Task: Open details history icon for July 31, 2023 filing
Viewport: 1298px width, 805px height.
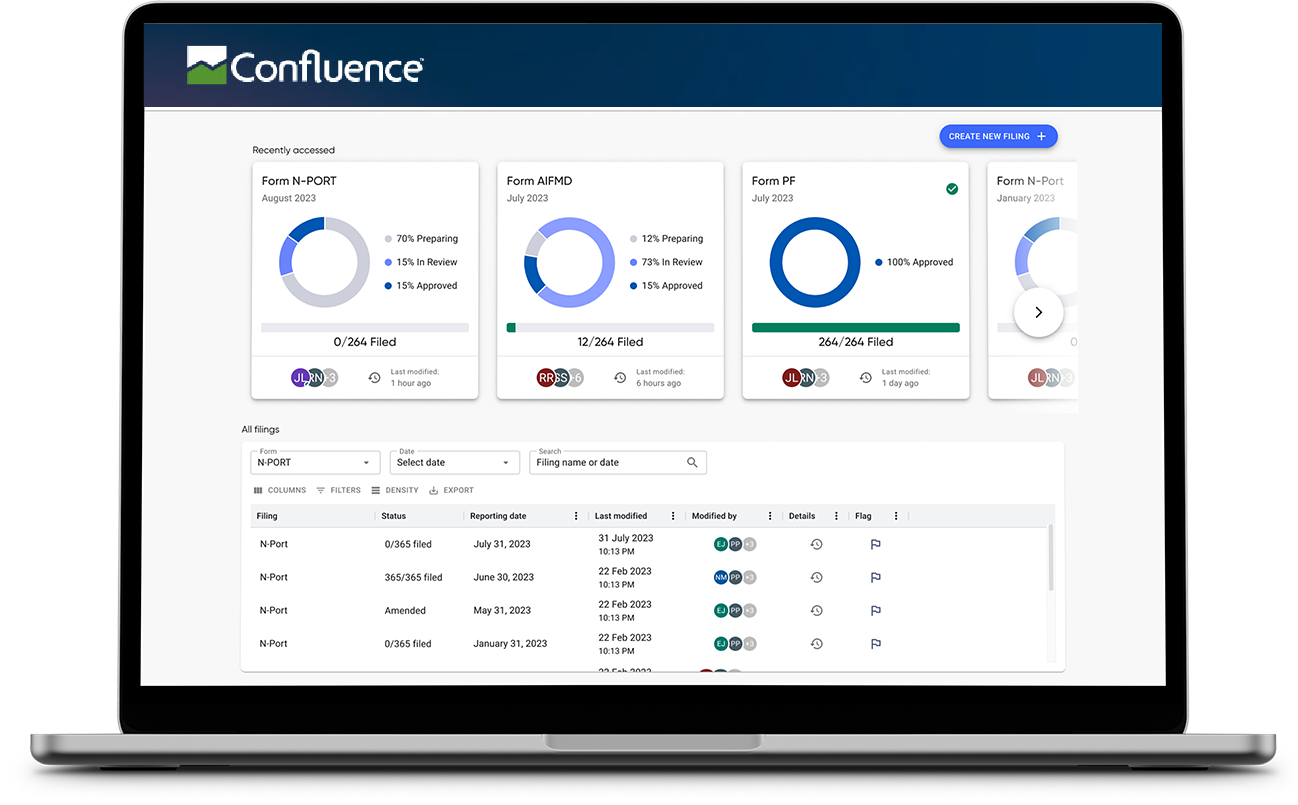Action: pos(816,544)
